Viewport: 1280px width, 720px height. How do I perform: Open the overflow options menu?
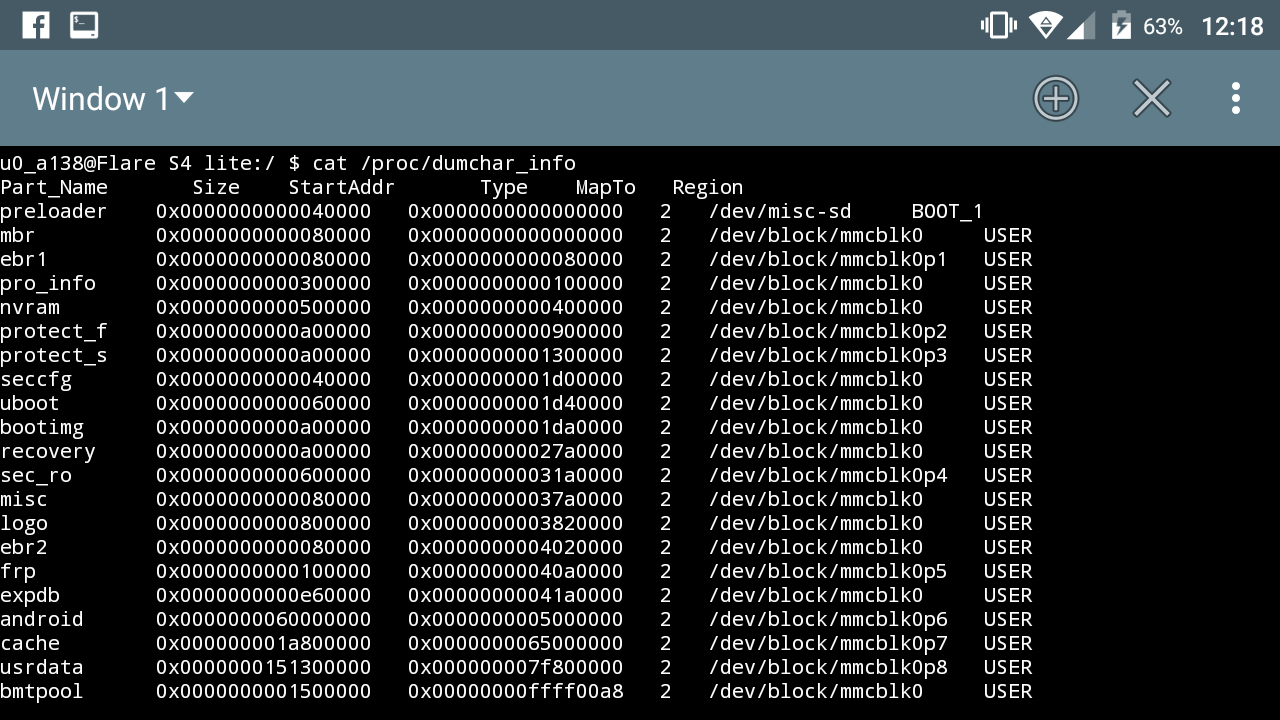coord(1236,98)
